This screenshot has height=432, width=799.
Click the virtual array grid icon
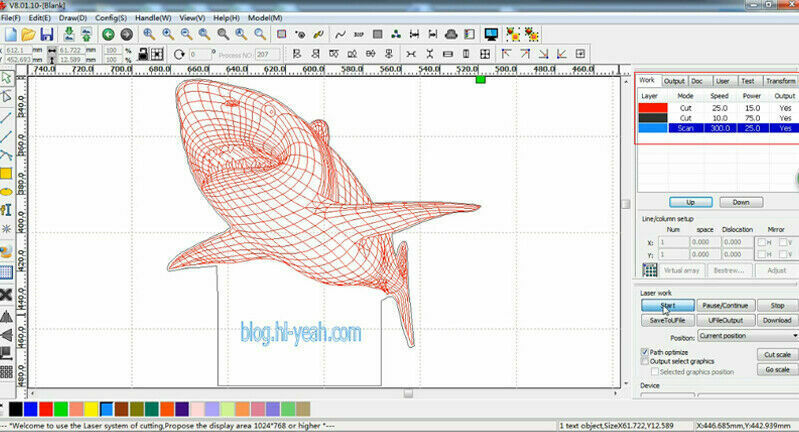click(650, 270)
